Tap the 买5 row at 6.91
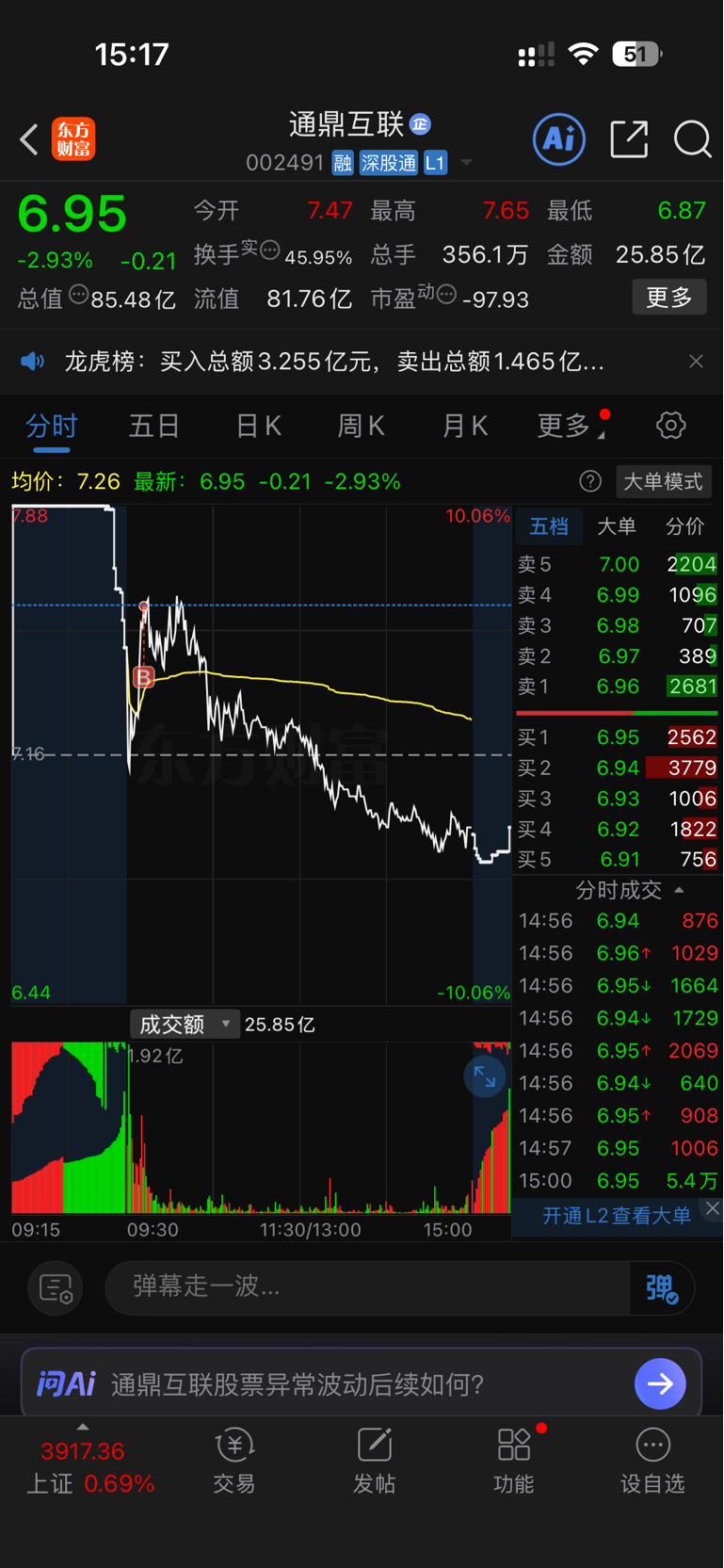 [618, 860]
